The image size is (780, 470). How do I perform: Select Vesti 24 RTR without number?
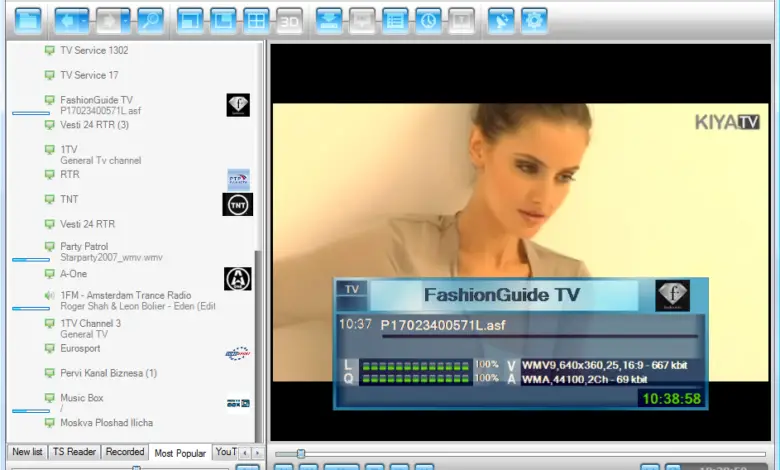click(x=88, y=224)
